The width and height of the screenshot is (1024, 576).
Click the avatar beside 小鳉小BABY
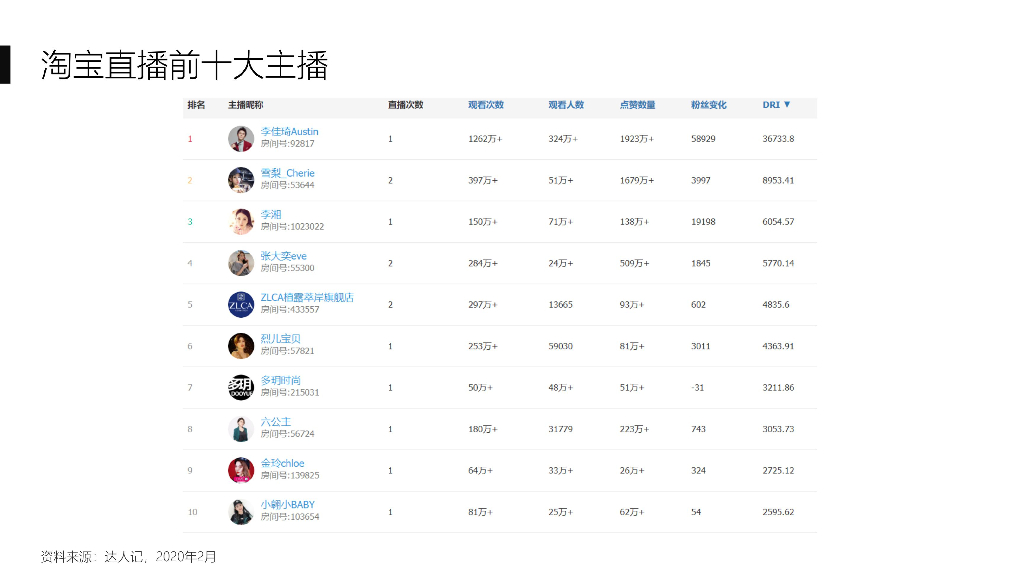point(241,512)
